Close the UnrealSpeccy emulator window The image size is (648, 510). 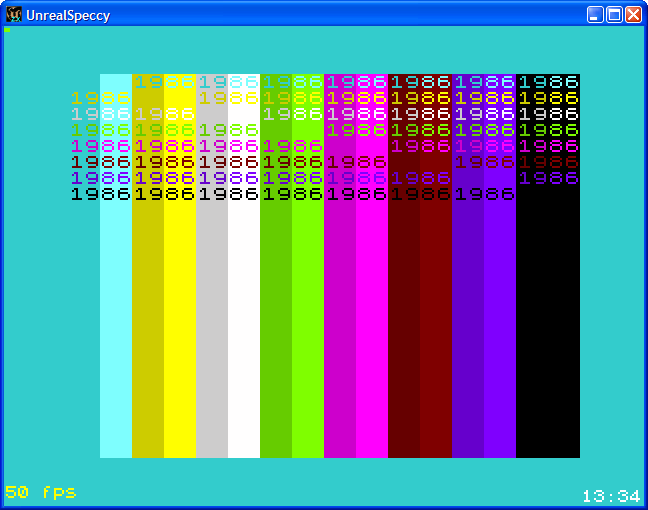click(x=633, y=14)
